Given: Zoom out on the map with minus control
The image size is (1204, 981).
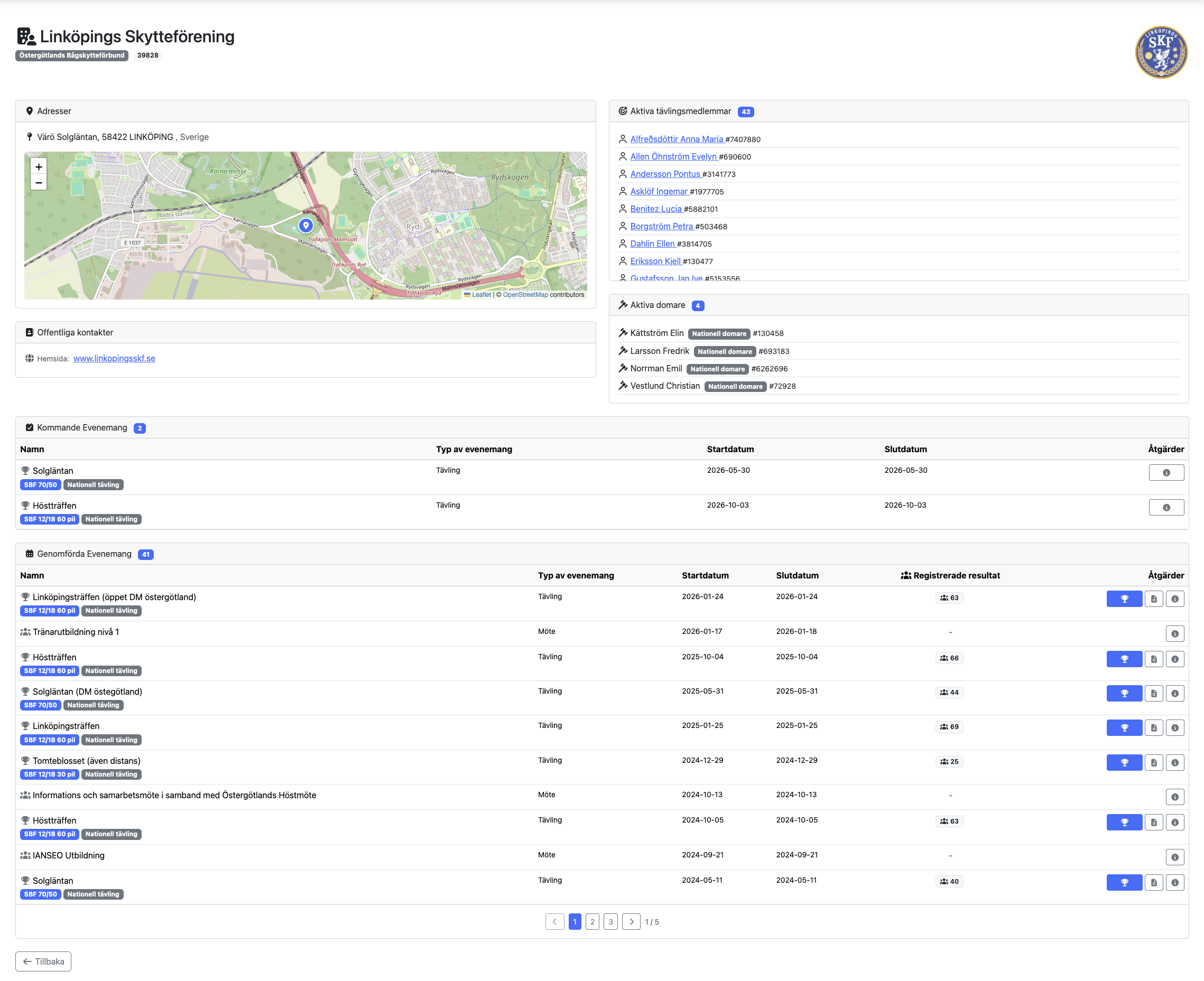Looking at the screenshot, I should (x=39, y=183).
